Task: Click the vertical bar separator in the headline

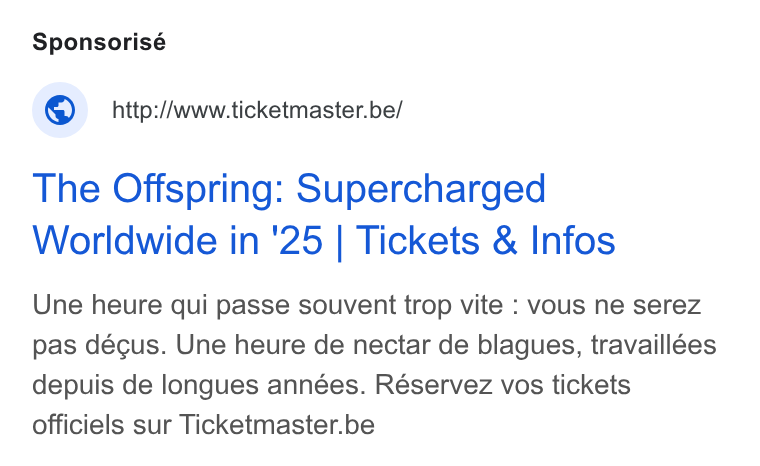Action: coord(339,241)
